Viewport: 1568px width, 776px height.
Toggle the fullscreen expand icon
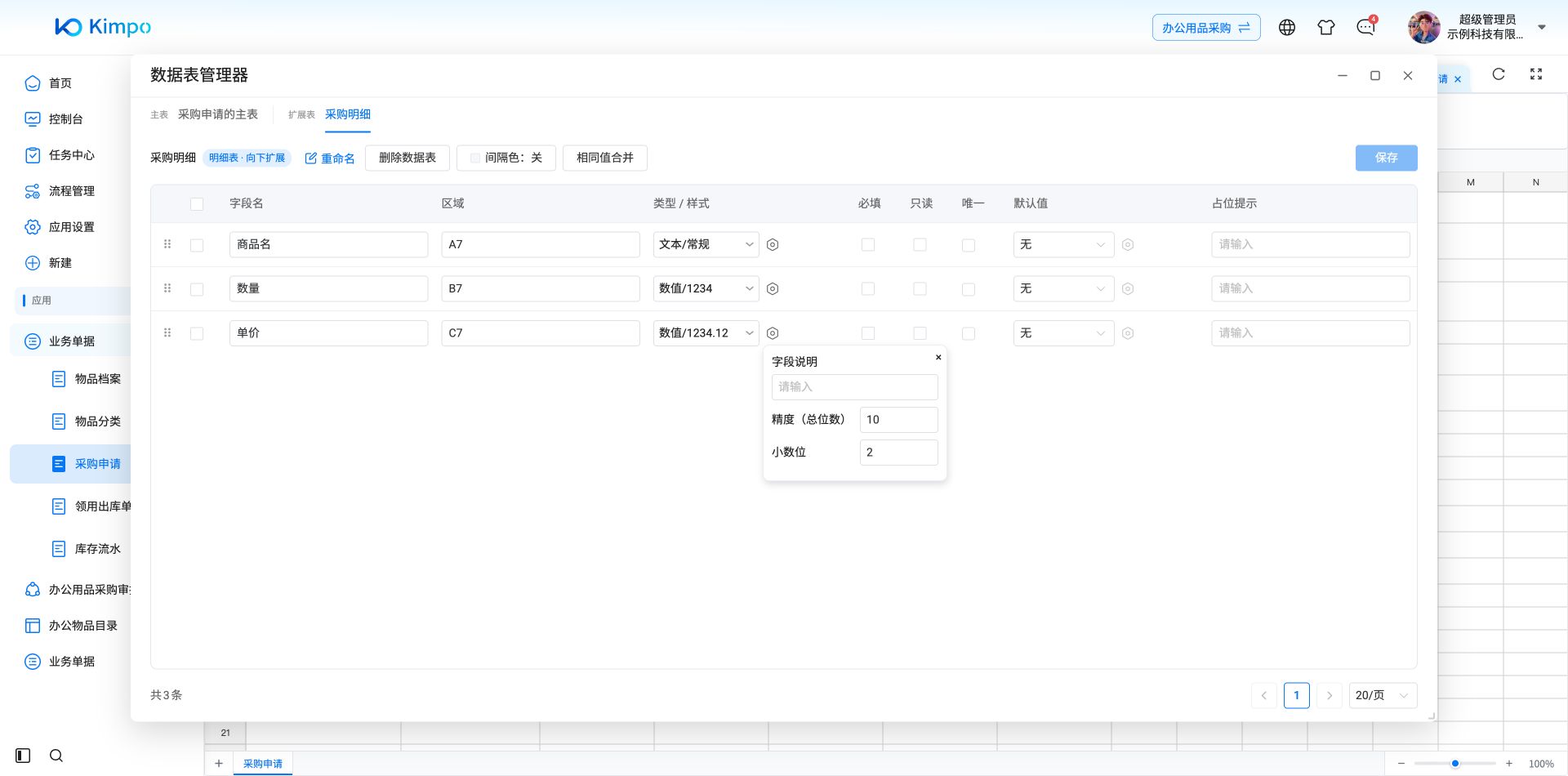tap(1536, 74)
